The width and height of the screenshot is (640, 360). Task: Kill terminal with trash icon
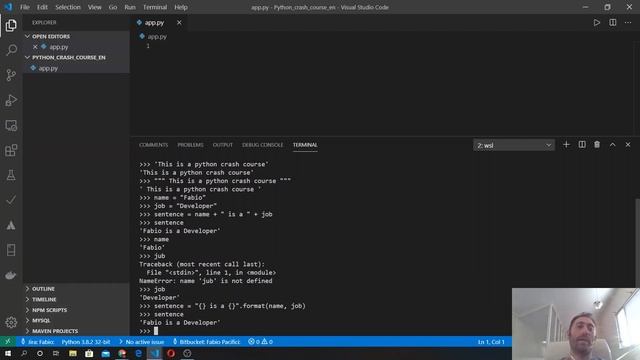(x=597, y=144)
